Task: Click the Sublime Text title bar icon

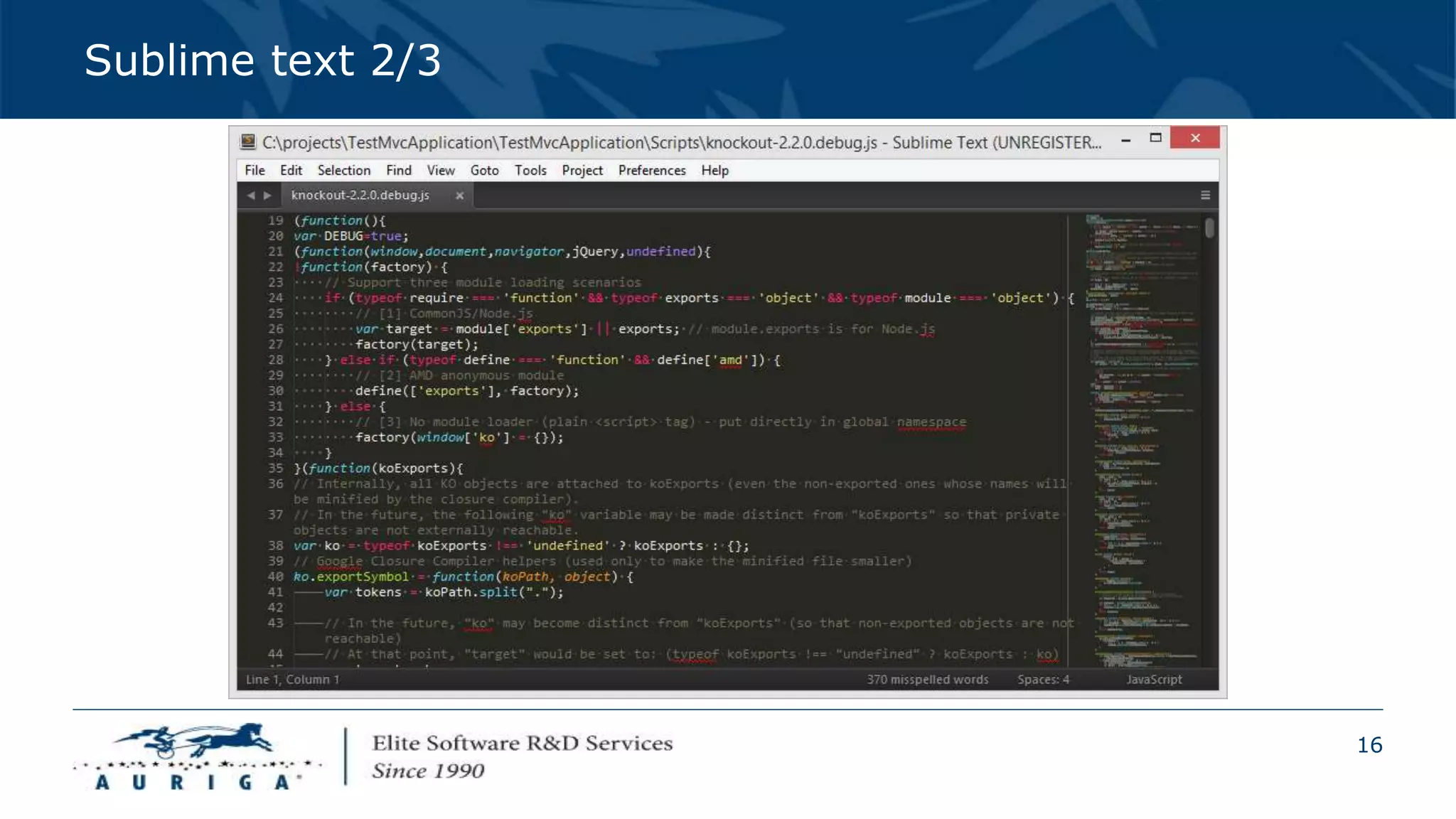Action: pos(247,141)
